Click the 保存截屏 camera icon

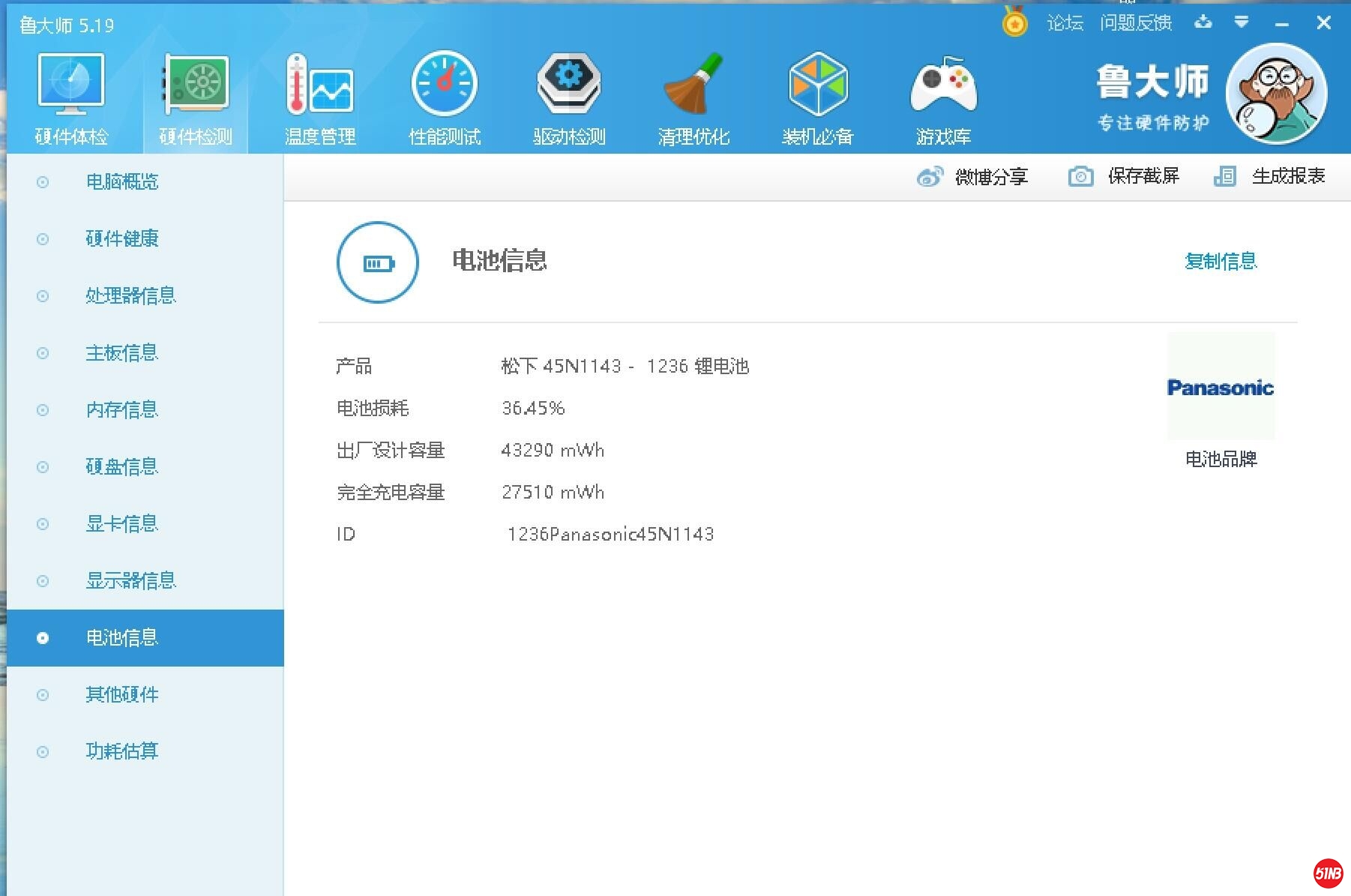(x=1080, y=176)
